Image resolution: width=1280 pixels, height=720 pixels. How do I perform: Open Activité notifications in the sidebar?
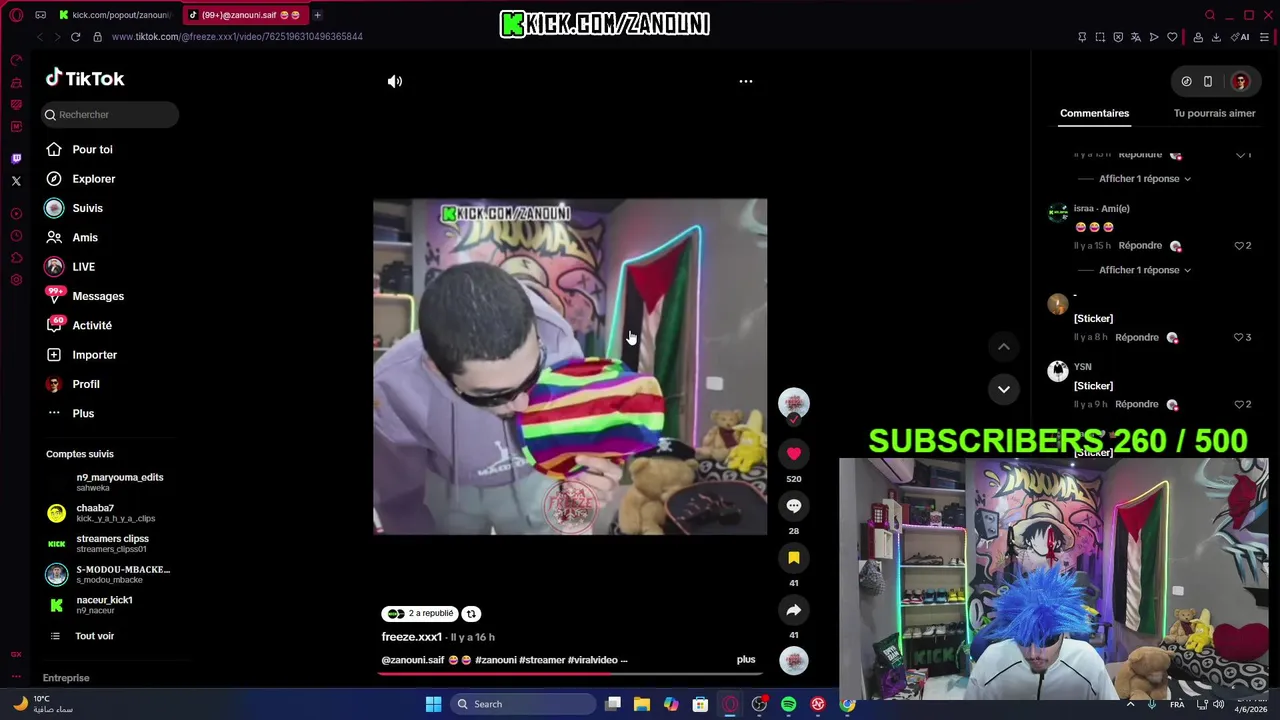(92, 326)
